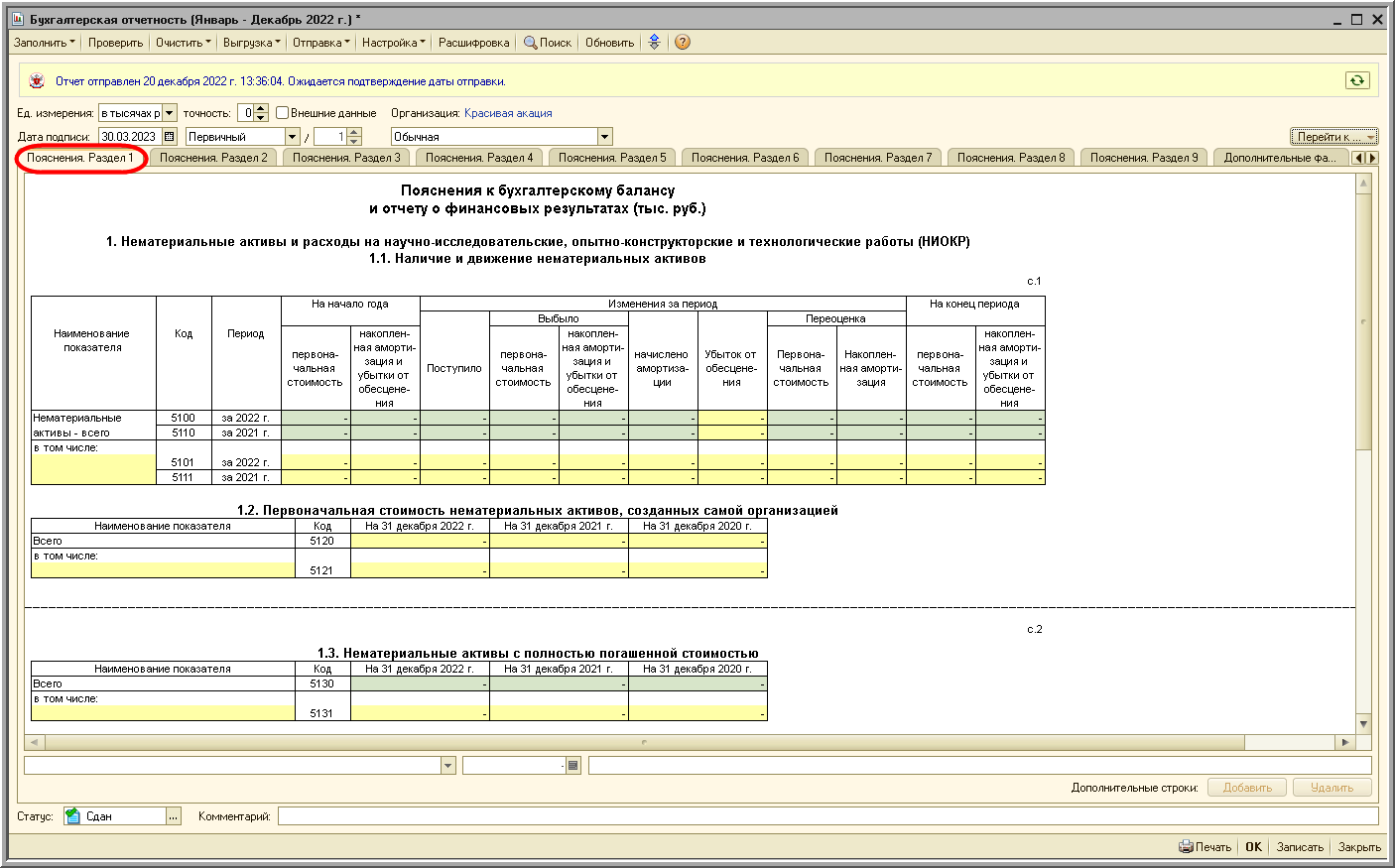
Task: Click the 'Закрыть' button
Action: click(x=1359, y=847)
